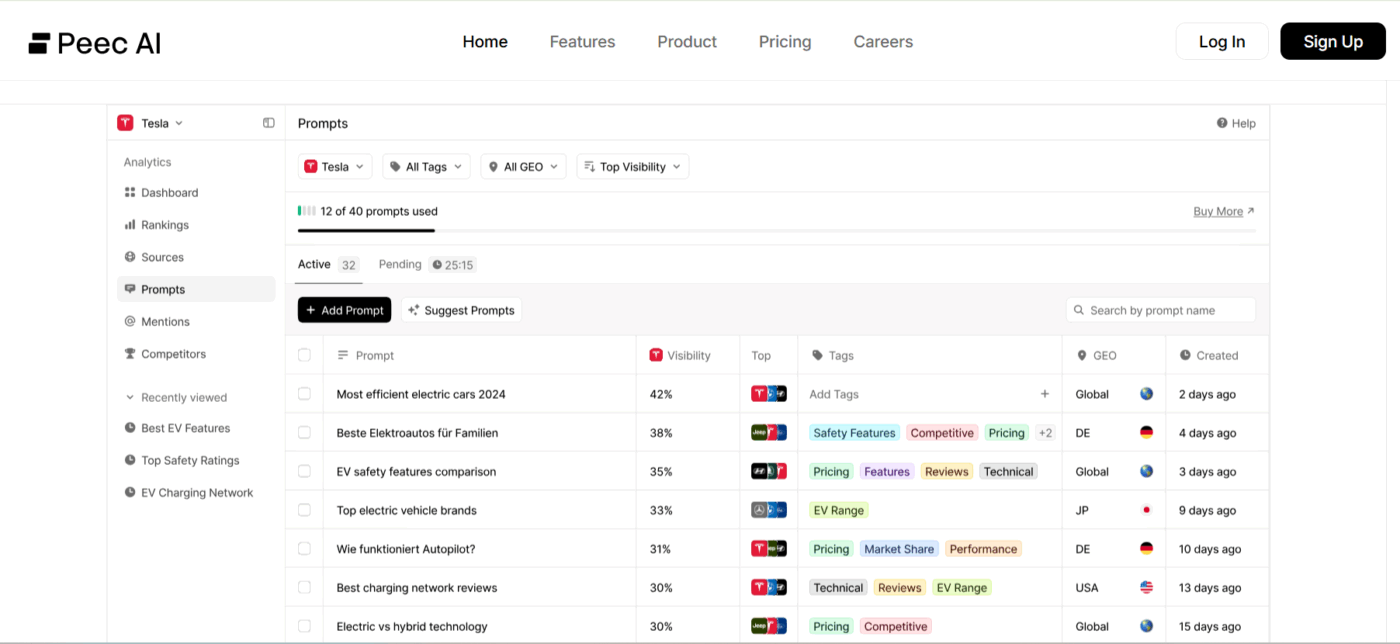Screen dimensions: 1400x644
Task: Open the All Tags filter dropdown
Action: click(426, 166)
